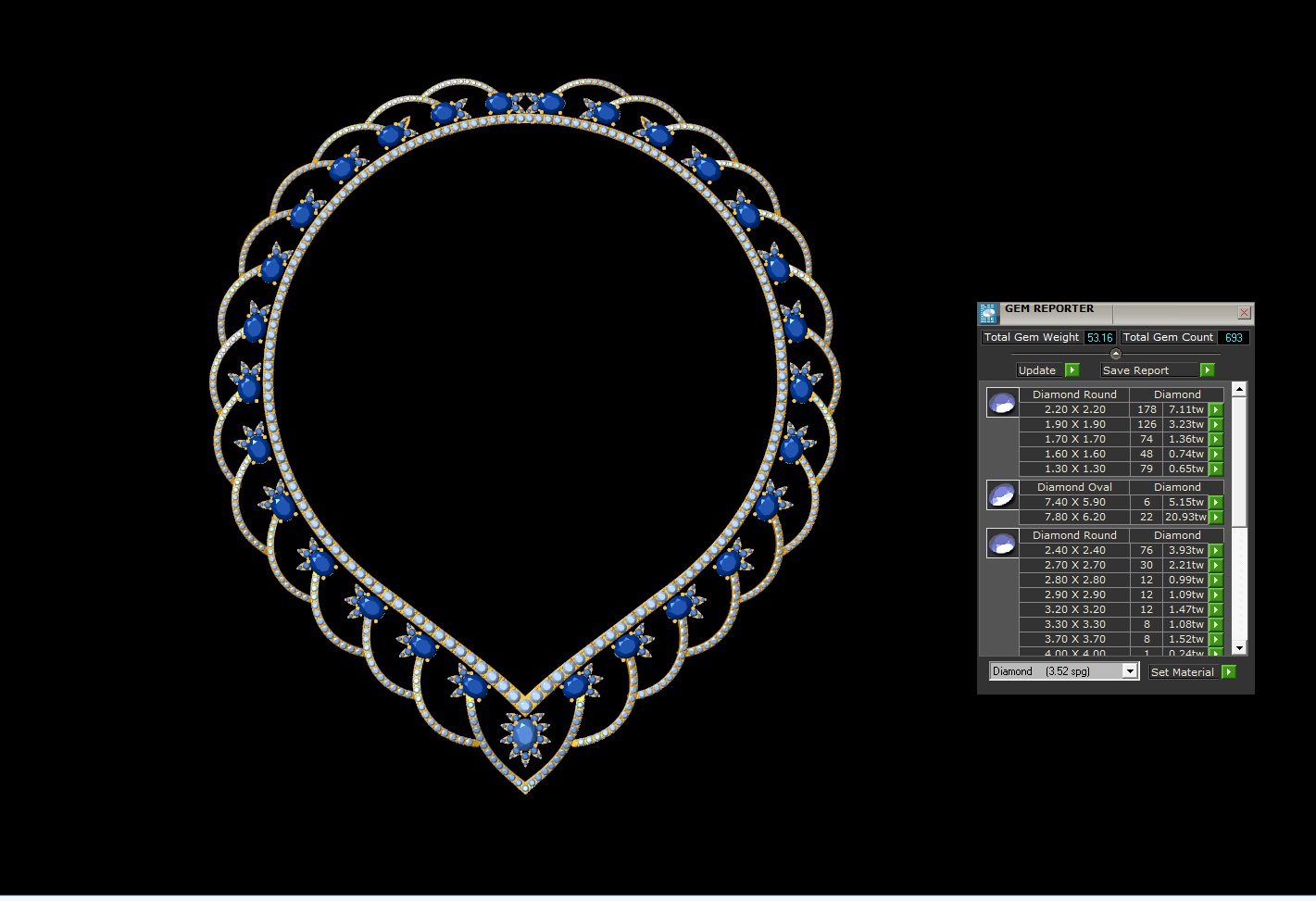This screenshot has width=1316, height=901.
Task: Select the Diamond Oval gem thumbnail
Action: (1002, 495)
